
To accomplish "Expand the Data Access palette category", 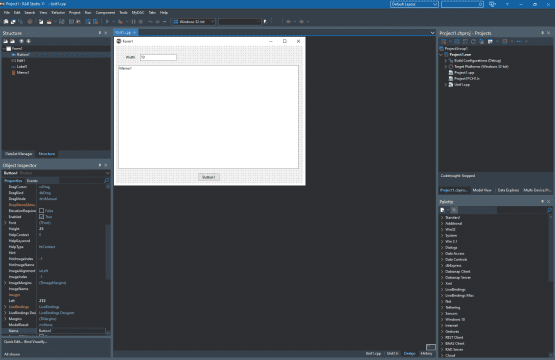I will click(442, 253).
